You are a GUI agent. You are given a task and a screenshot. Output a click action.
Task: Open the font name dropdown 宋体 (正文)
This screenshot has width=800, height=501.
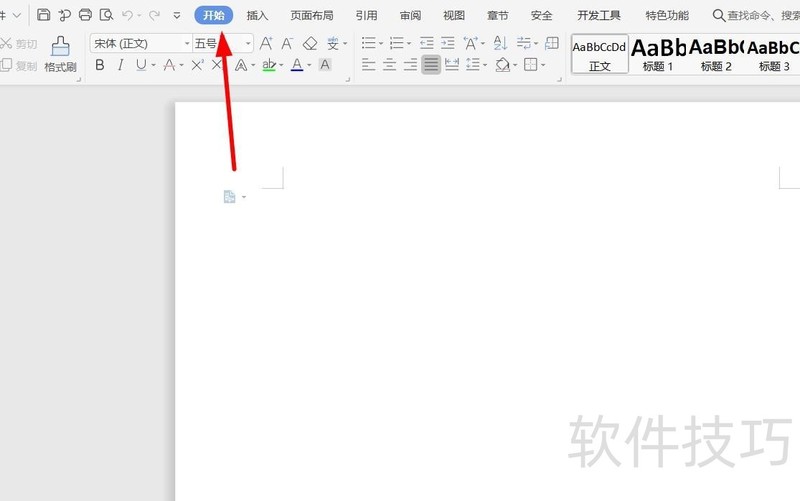(140, 44)
